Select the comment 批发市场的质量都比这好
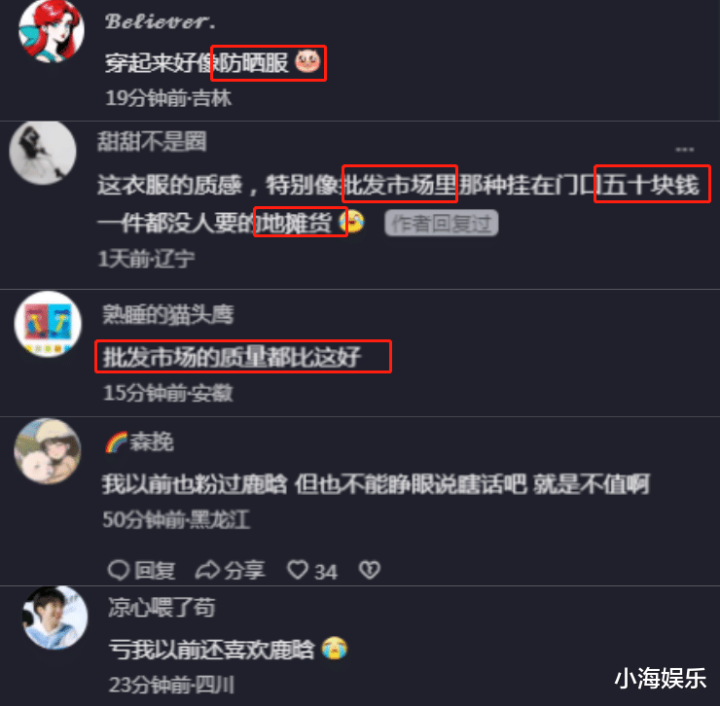The height and width of the screenshot is (706, 720). pyautogui.click(x=232, y=357)
